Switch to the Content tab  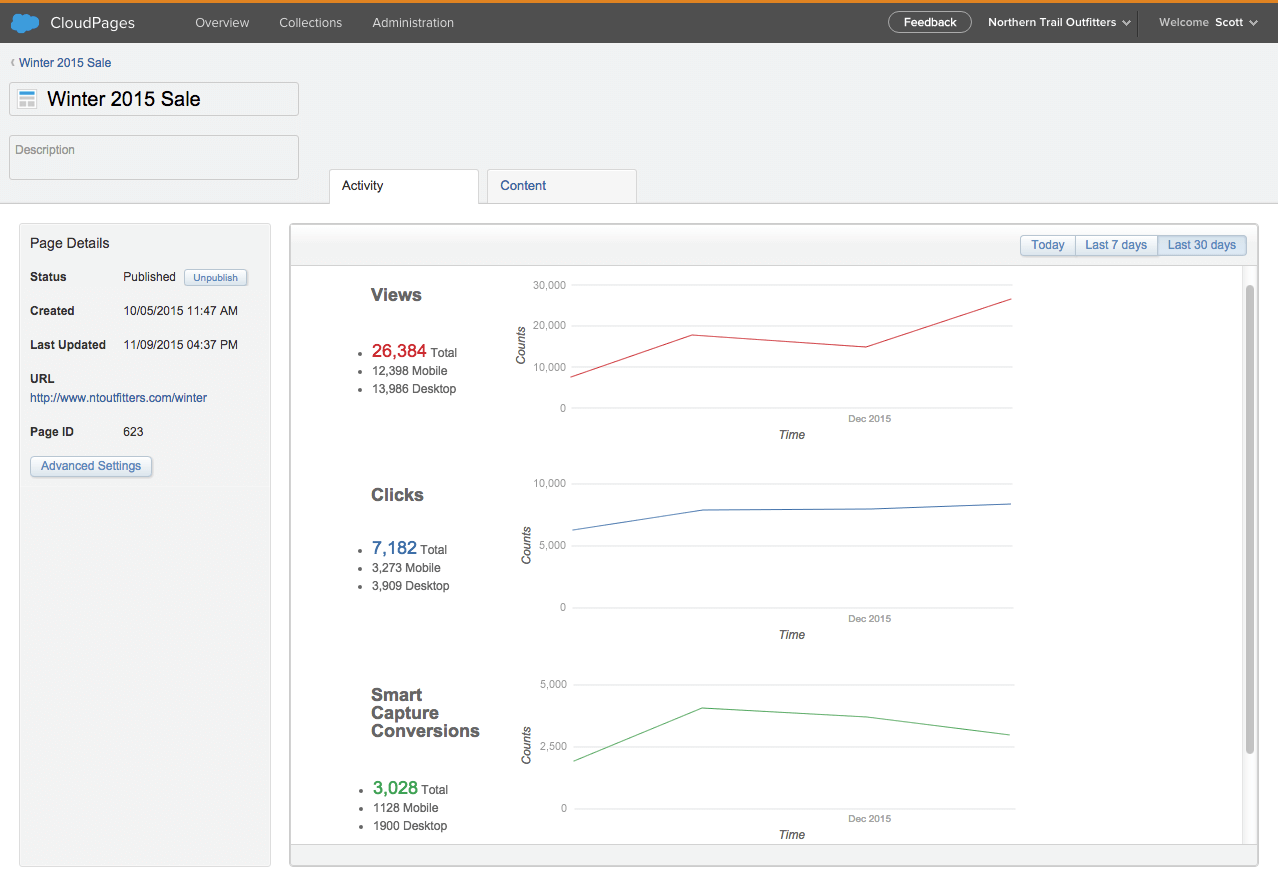coord(562,186)
